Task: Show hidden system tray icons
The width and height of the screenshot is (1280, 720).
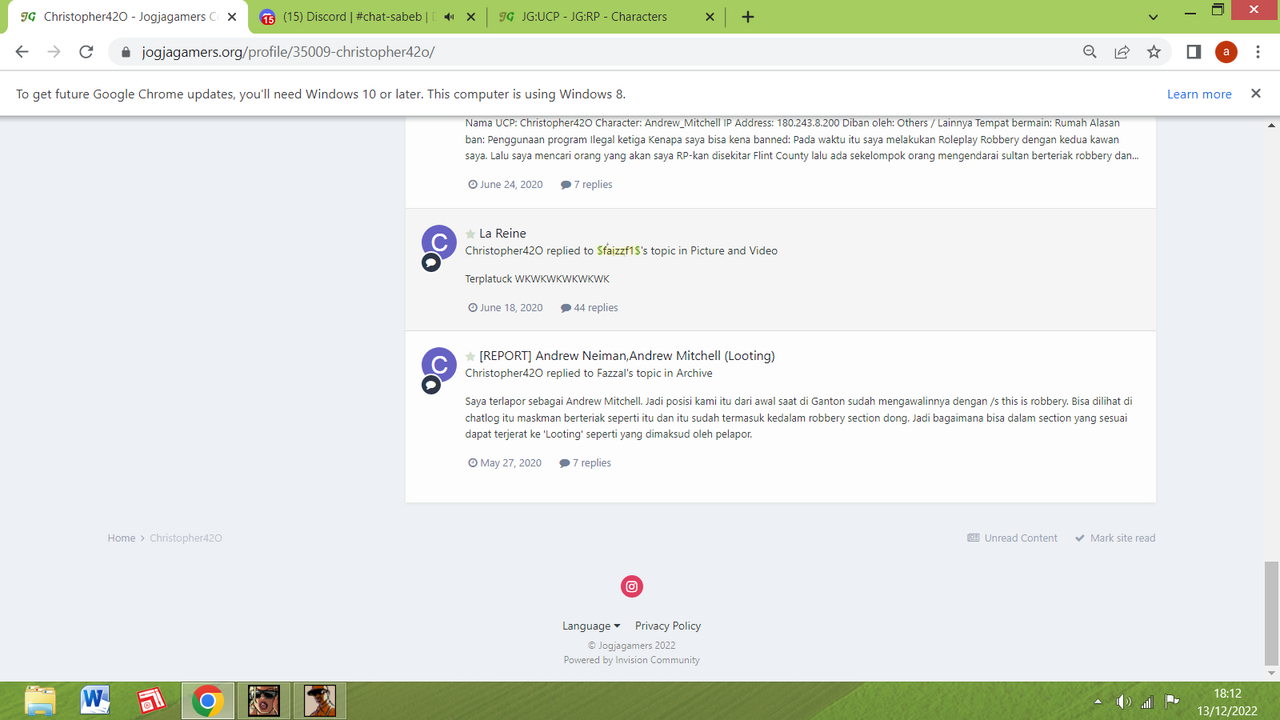Action: pyautogui.click(x=1098, y=701)
